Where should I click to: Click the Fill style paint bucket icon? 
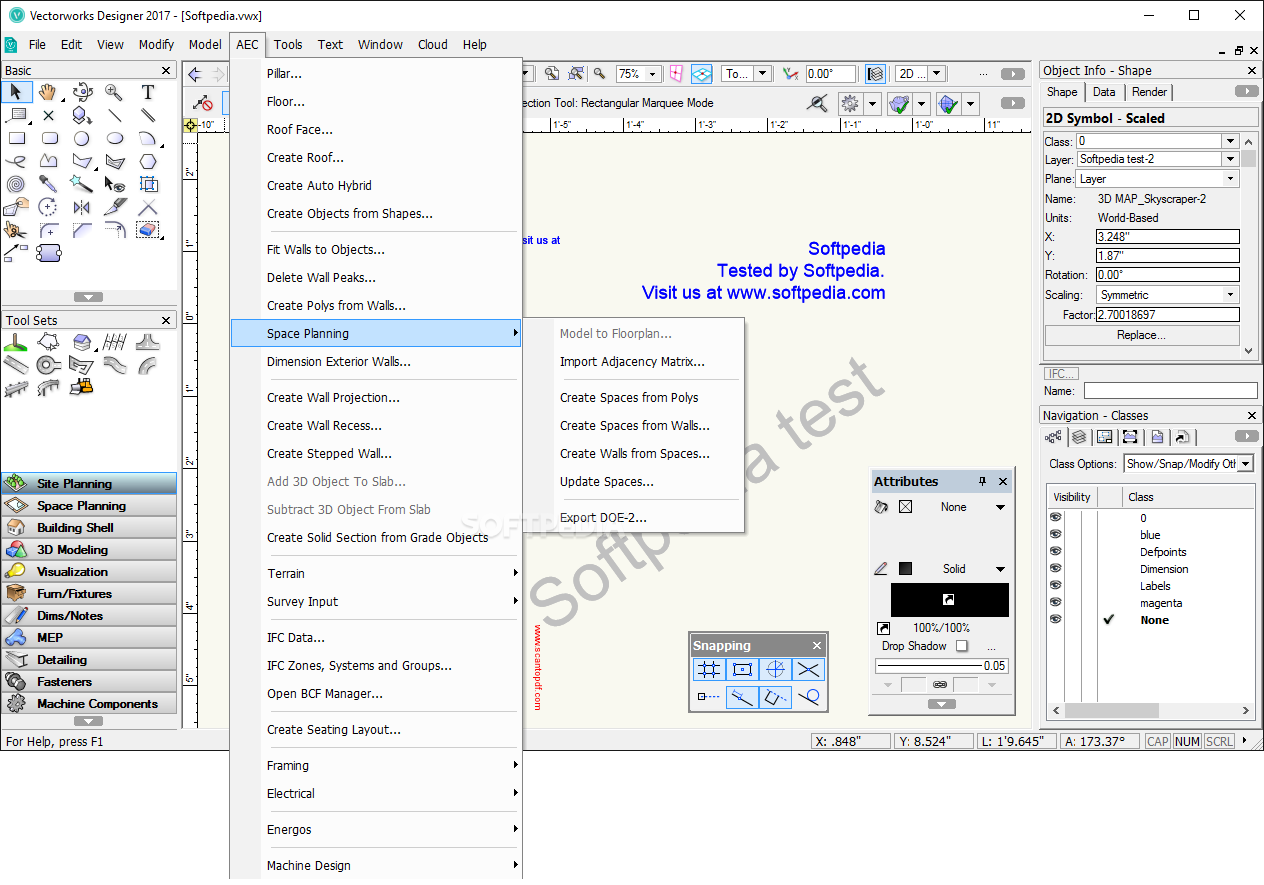881,507
